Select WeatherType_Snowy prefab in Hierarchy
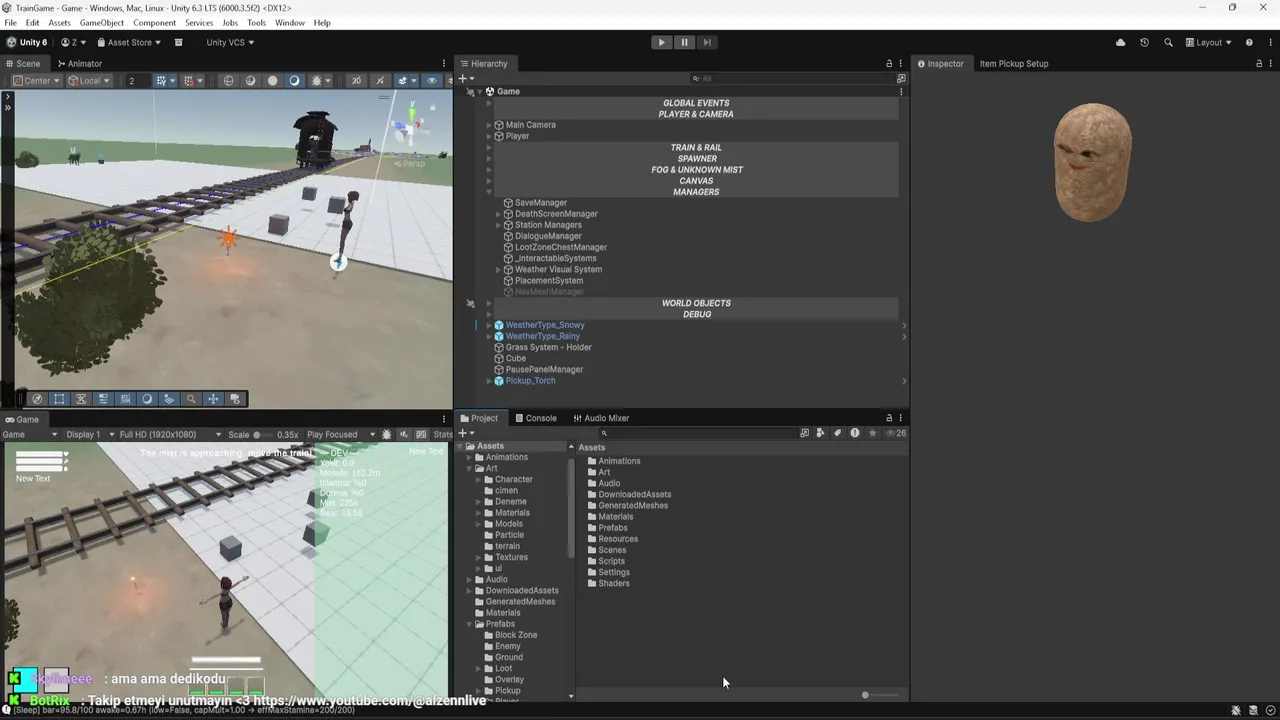The width and height of the screenshot is (1280, 720). 544,325
